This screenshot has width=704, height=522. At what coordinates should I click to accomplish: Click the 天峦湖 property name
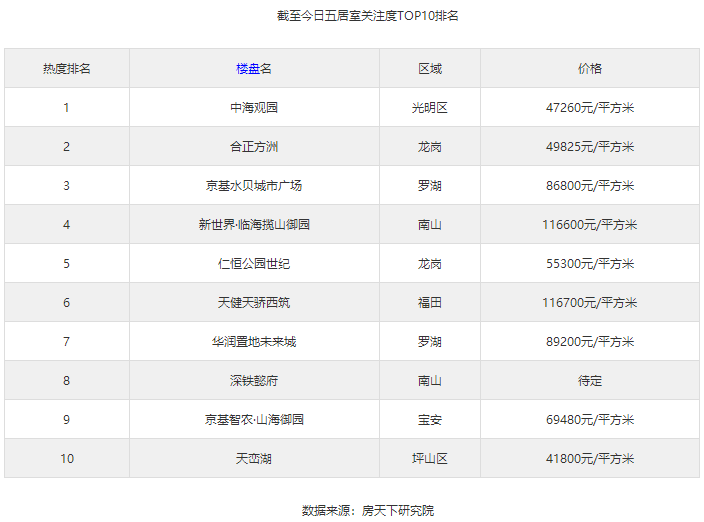click(x=254, y=458)
